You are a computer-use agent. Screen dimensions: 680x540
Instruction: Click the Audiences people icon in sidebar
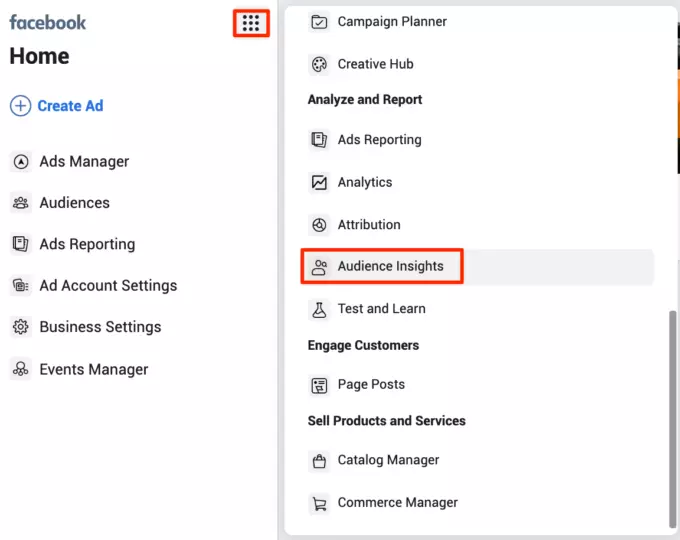[20, 203]
